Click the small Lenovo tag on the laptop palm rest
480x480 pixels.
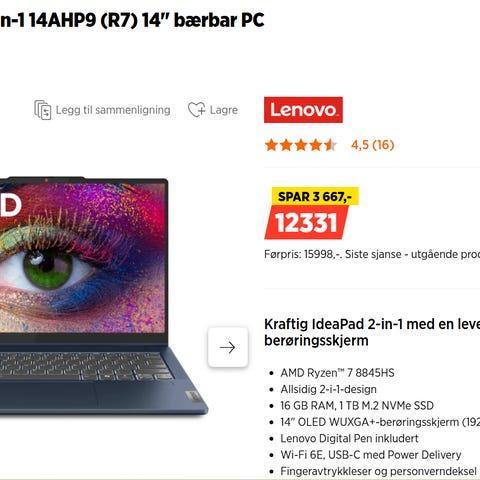(x=193, y=396)
